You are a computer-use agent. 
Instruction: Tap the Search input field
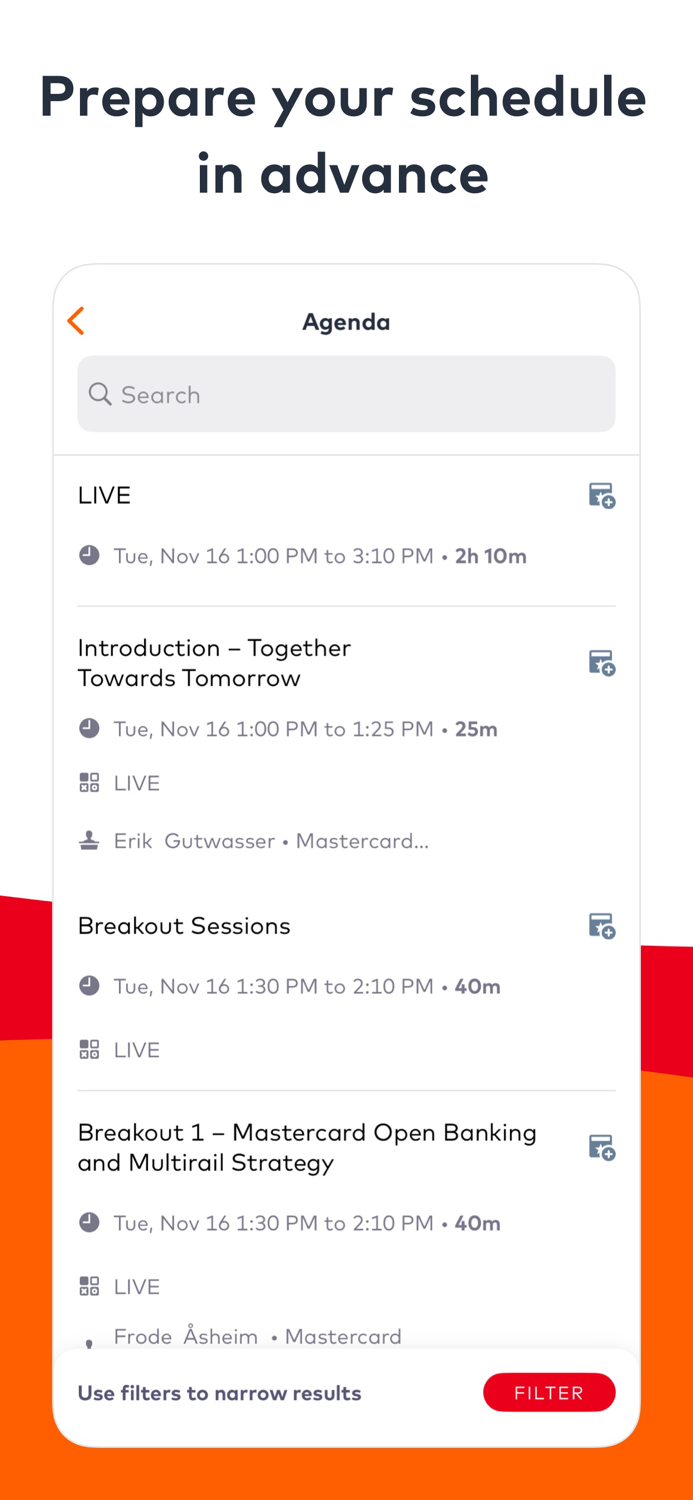(346, 394)
